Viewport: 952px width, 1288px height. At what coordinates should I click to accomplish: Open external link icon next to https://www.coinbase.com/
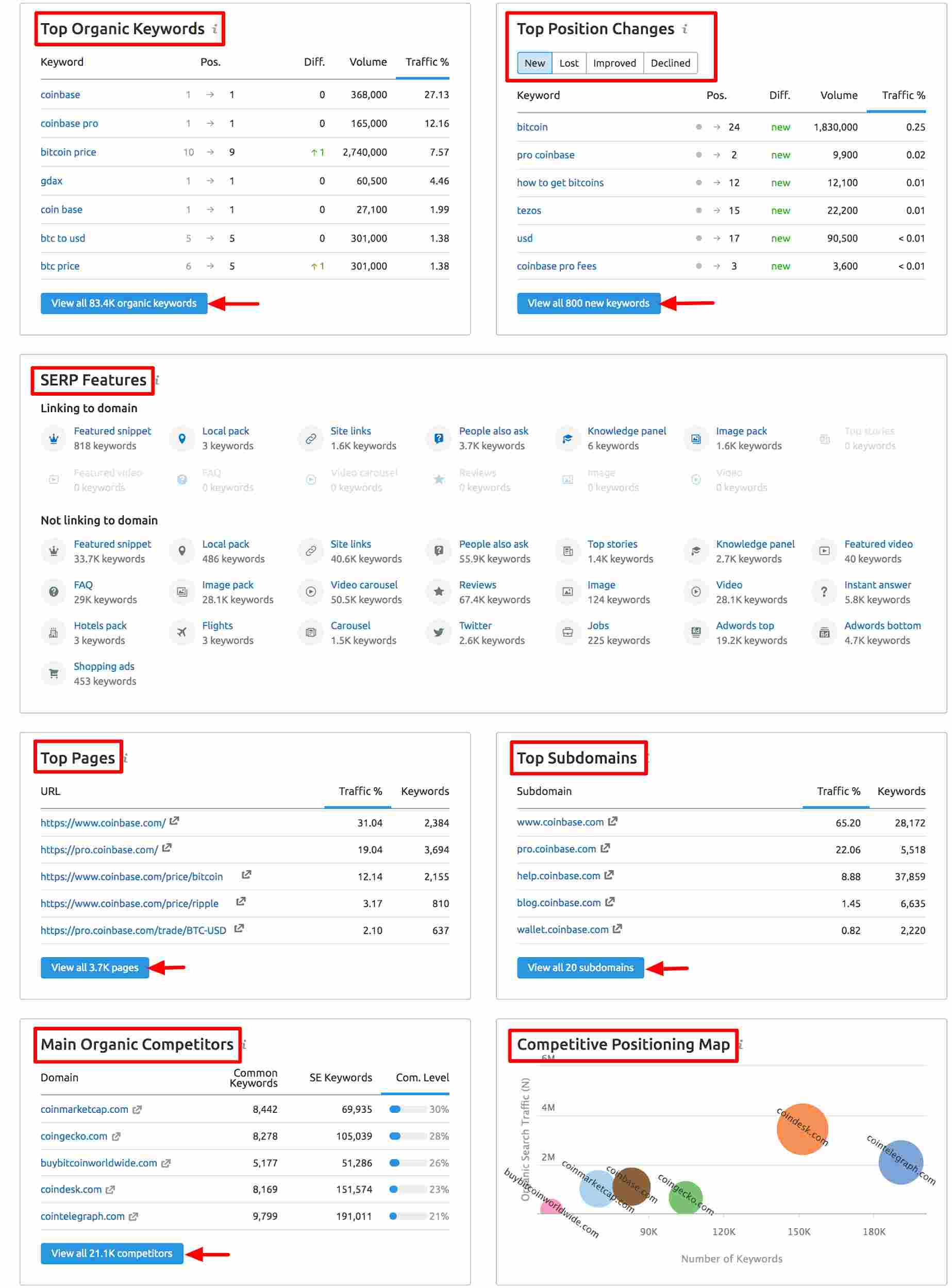point(175,821)
